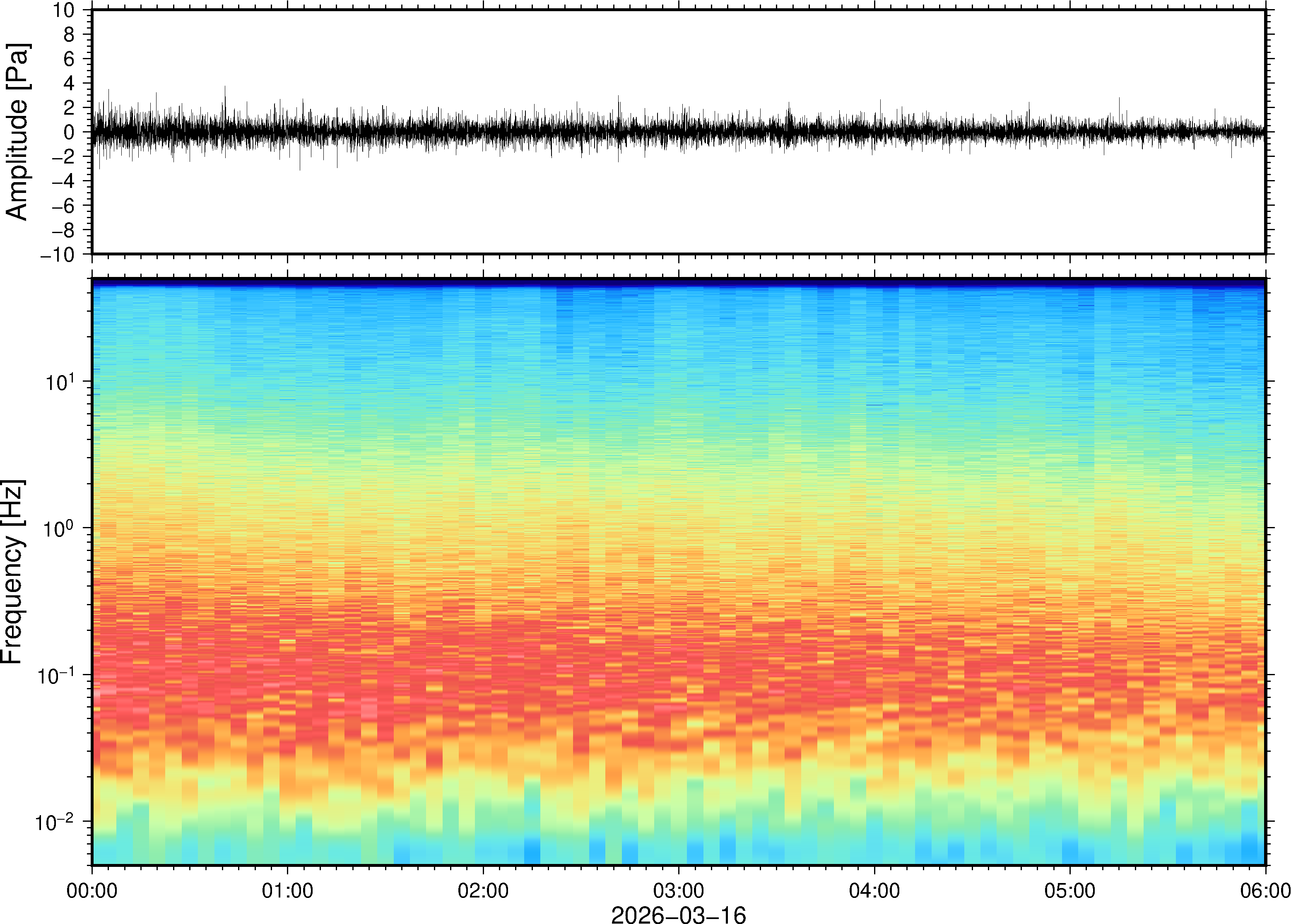
Task: Click the 0 amplitude tick label
Action: coord(70,132)
